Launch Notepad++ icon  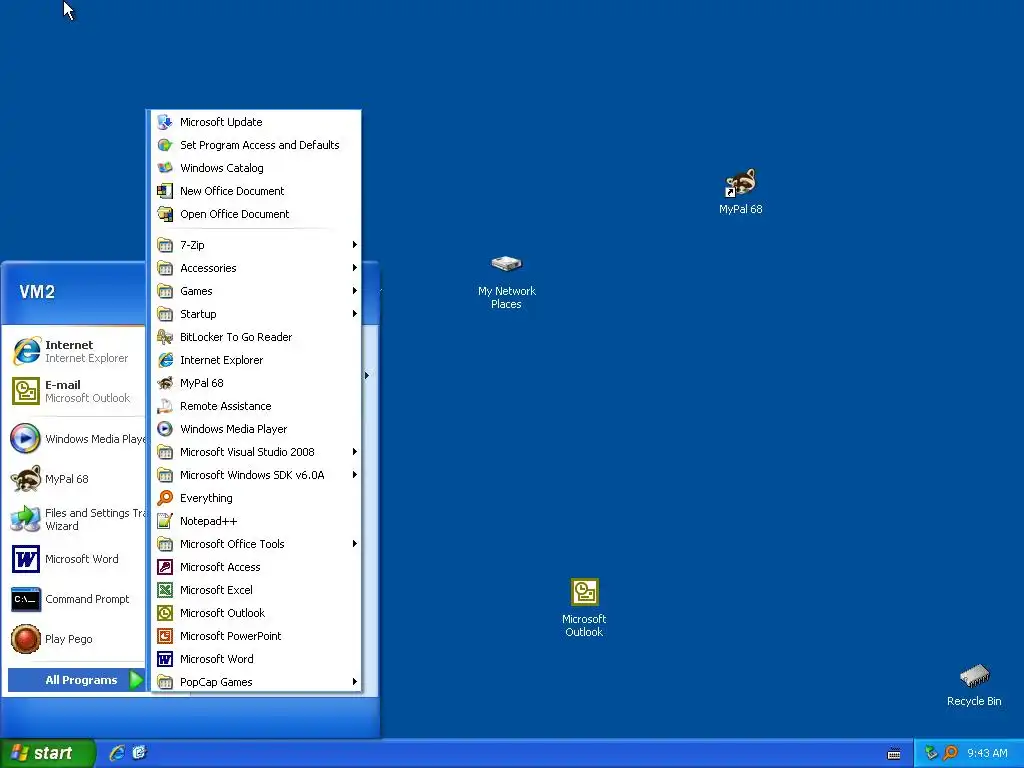pyautogui.click(x=165, y=521)
